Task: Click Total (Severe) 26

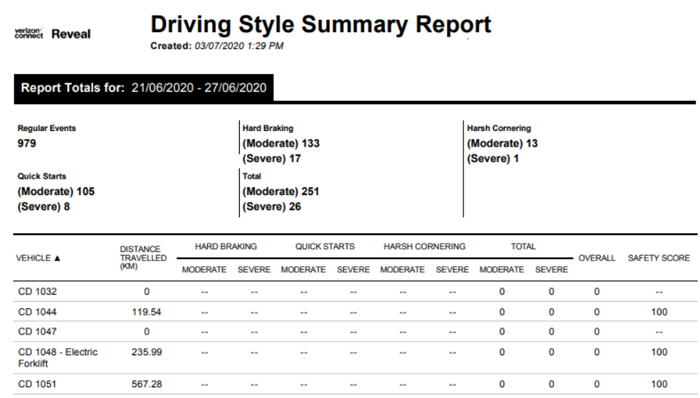Action: click(x=271, y=207)
